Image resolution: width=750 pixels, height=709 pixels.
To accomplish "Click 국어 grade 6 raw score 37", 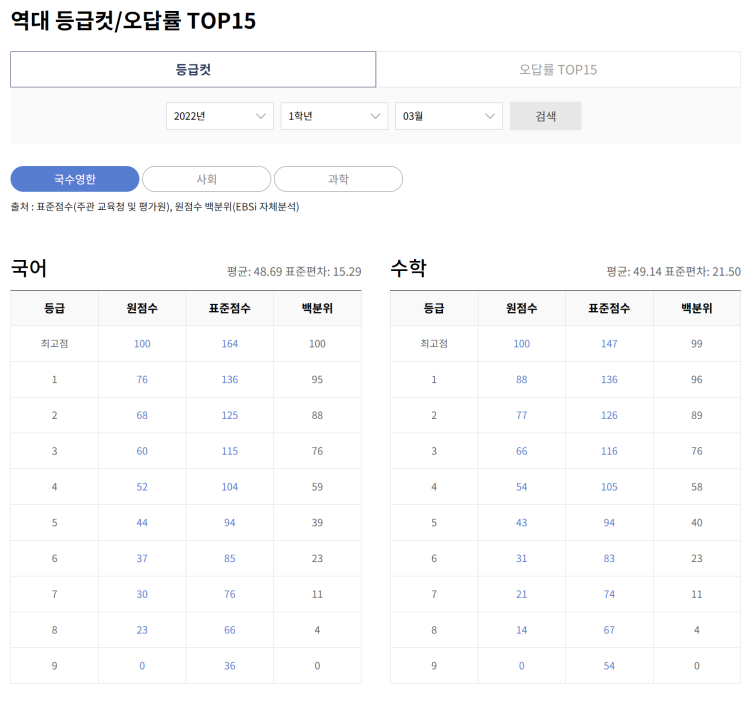I will tap(142, 558).
